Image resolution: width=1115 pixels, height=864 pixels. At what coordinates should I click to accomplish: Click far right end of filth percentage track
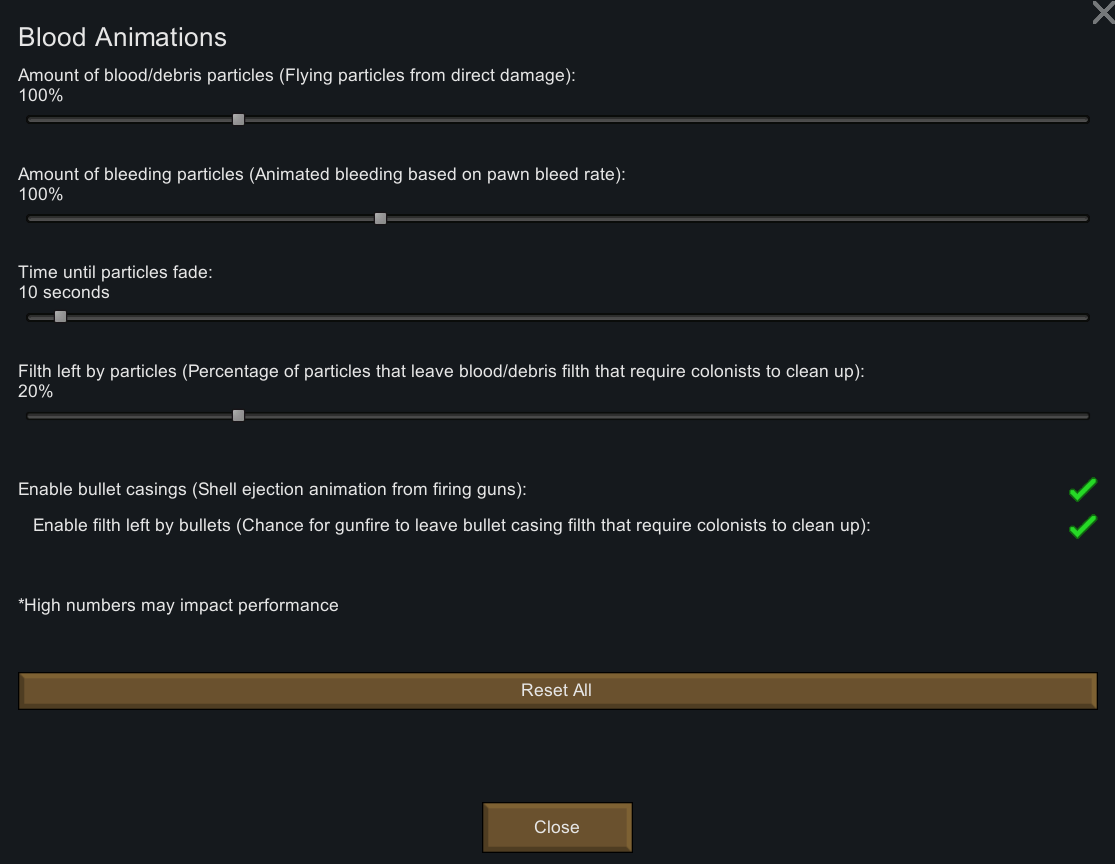click(1084, 416)
